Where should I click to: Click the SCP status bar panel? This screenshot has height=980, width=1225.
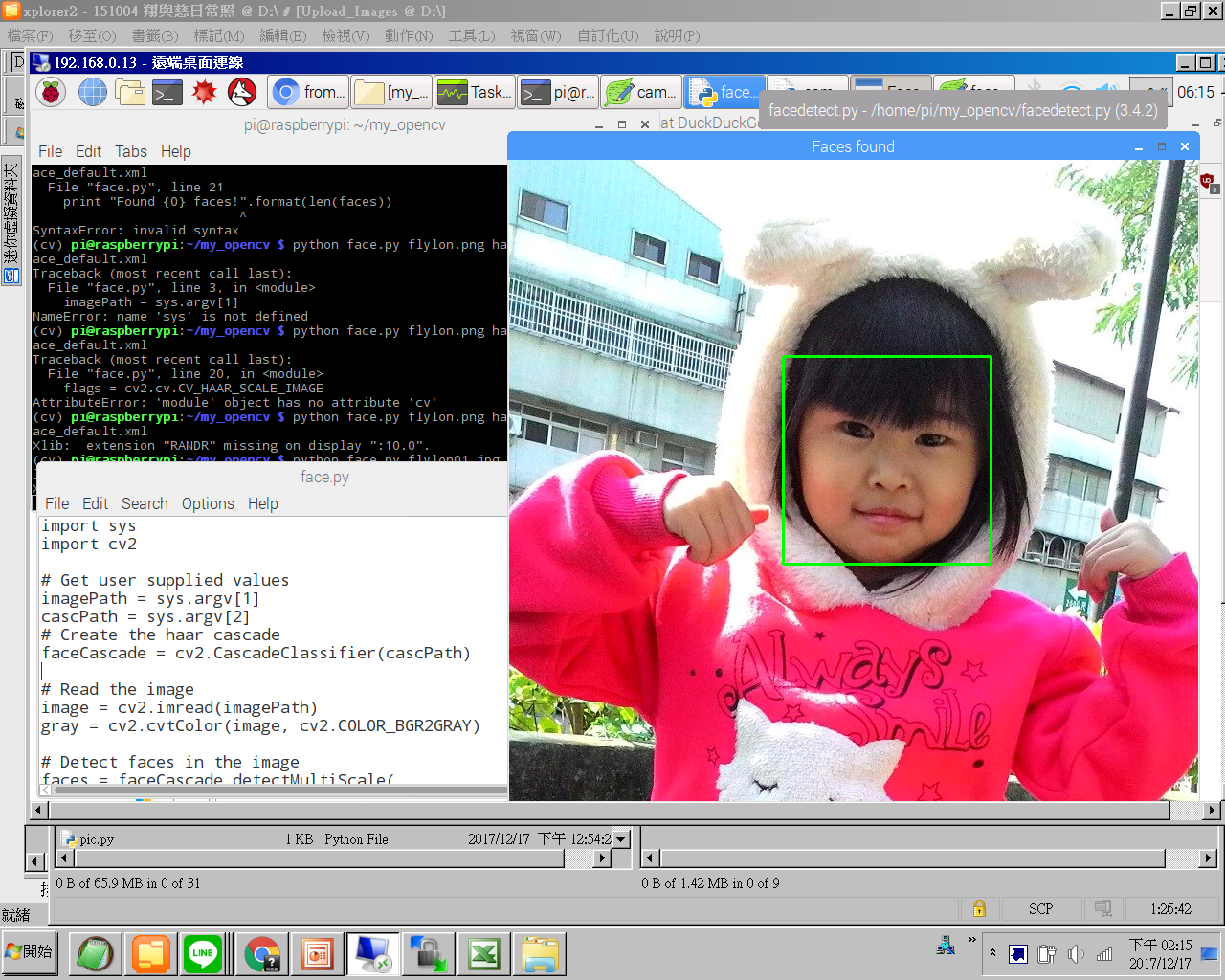[1040, 908]
